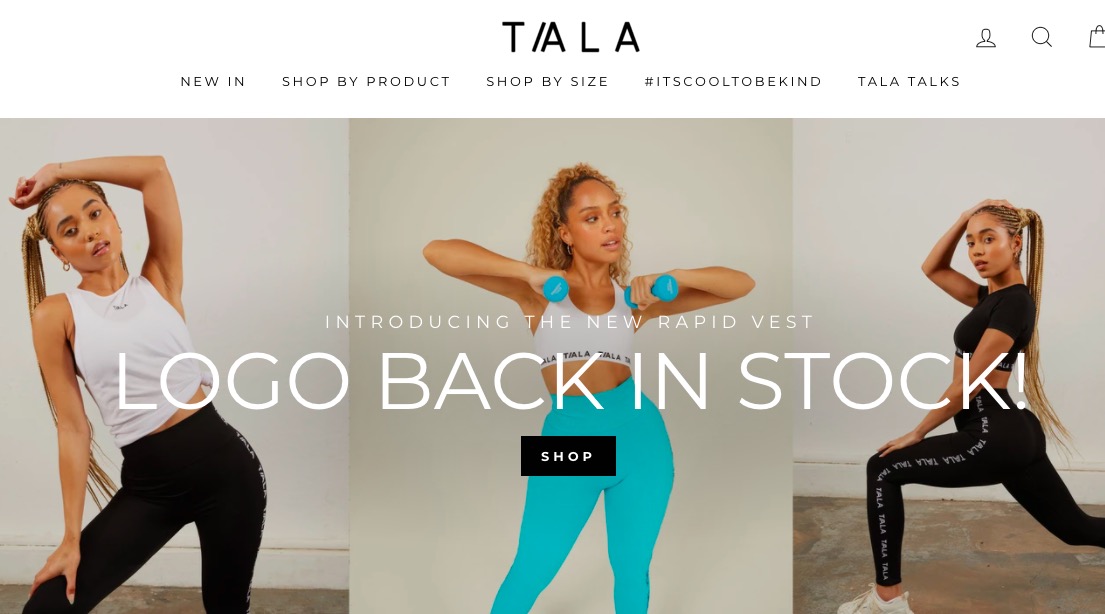
Task: Expand the SHOP BY SIZE menu
Action: [x=547, y=82]
